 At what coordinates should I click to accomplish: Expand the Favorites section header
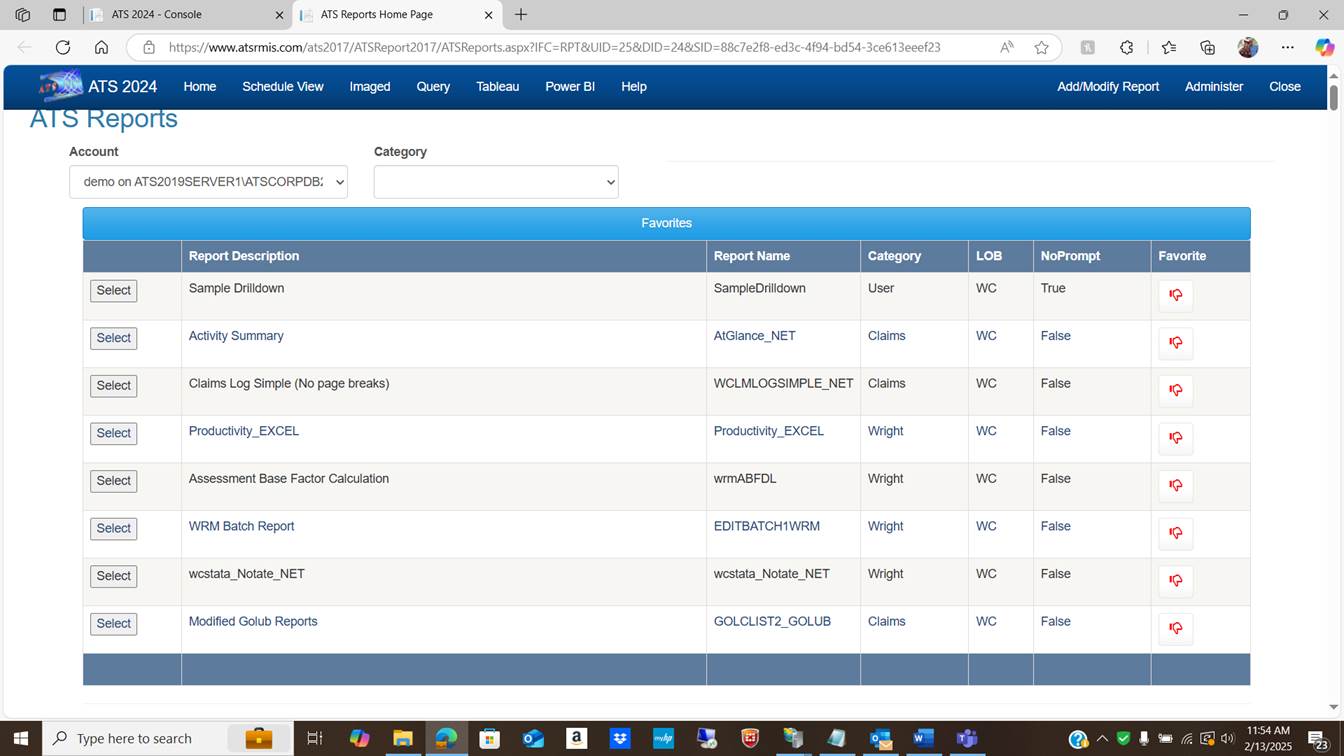666,223
